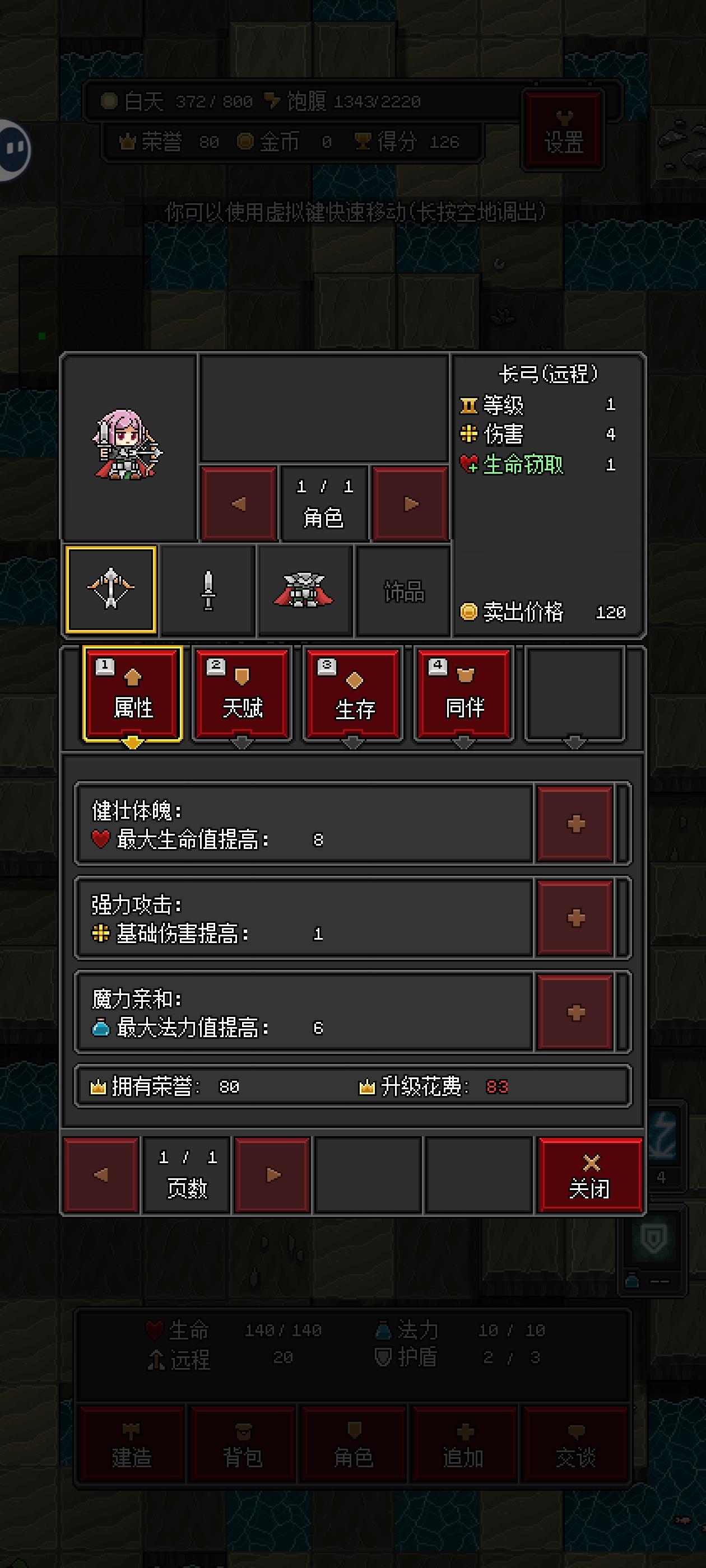This screenshot has height=1568, width=706.
Task: Open the 属性 attributes tab
Action: 133,694
